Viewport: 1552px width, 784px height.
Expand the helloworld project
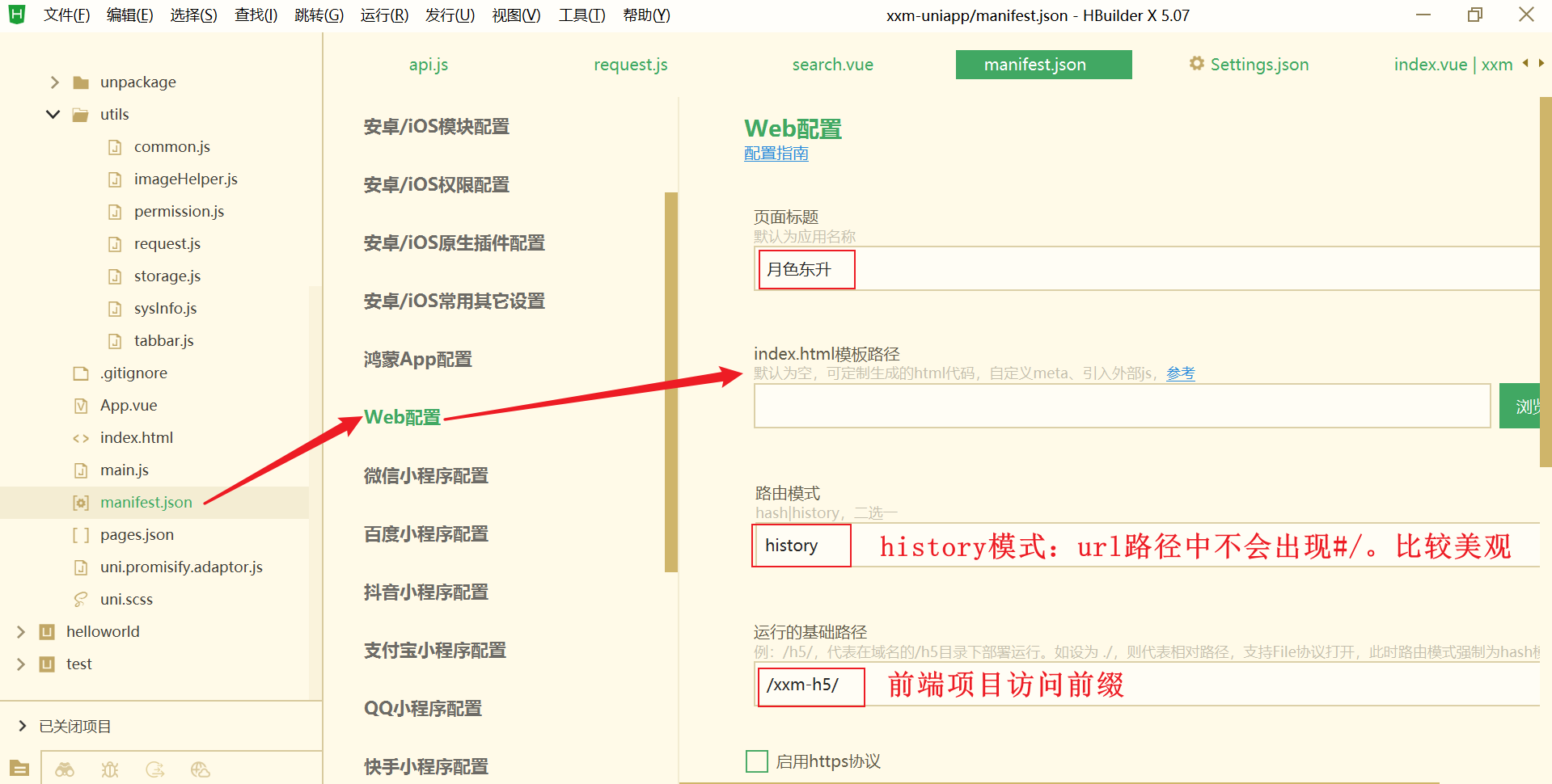click(x=21, y=632)
